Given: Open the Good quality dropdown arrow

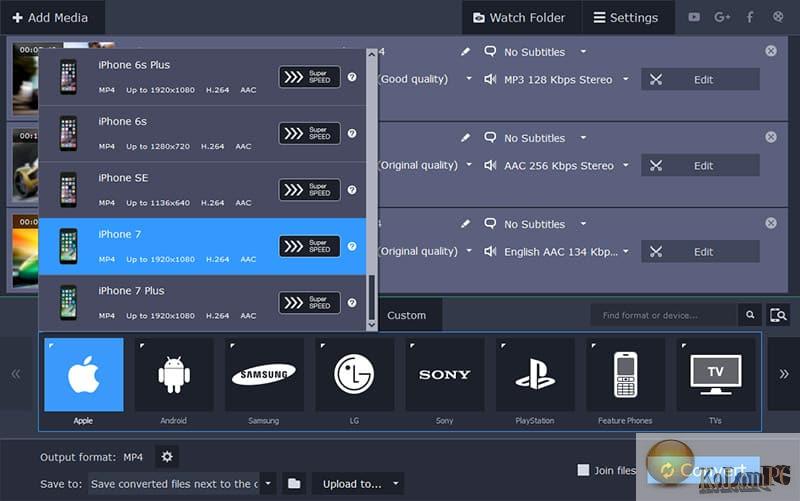Looking at the screenshot, I should click(469, 79).
